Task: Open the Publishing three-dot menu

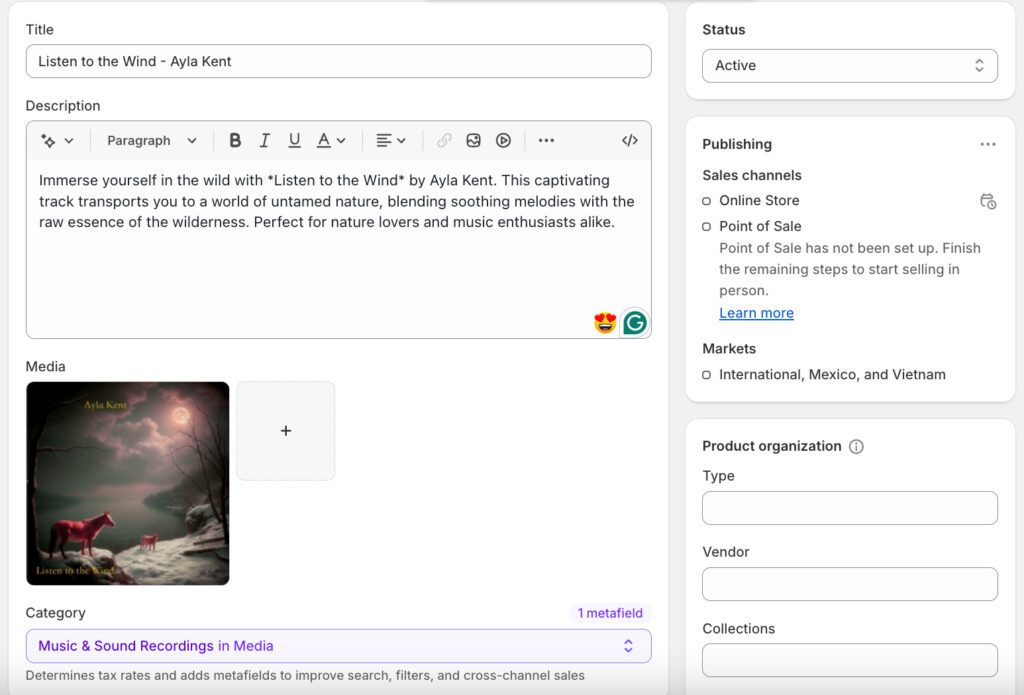Action: (x=987, y=144)
